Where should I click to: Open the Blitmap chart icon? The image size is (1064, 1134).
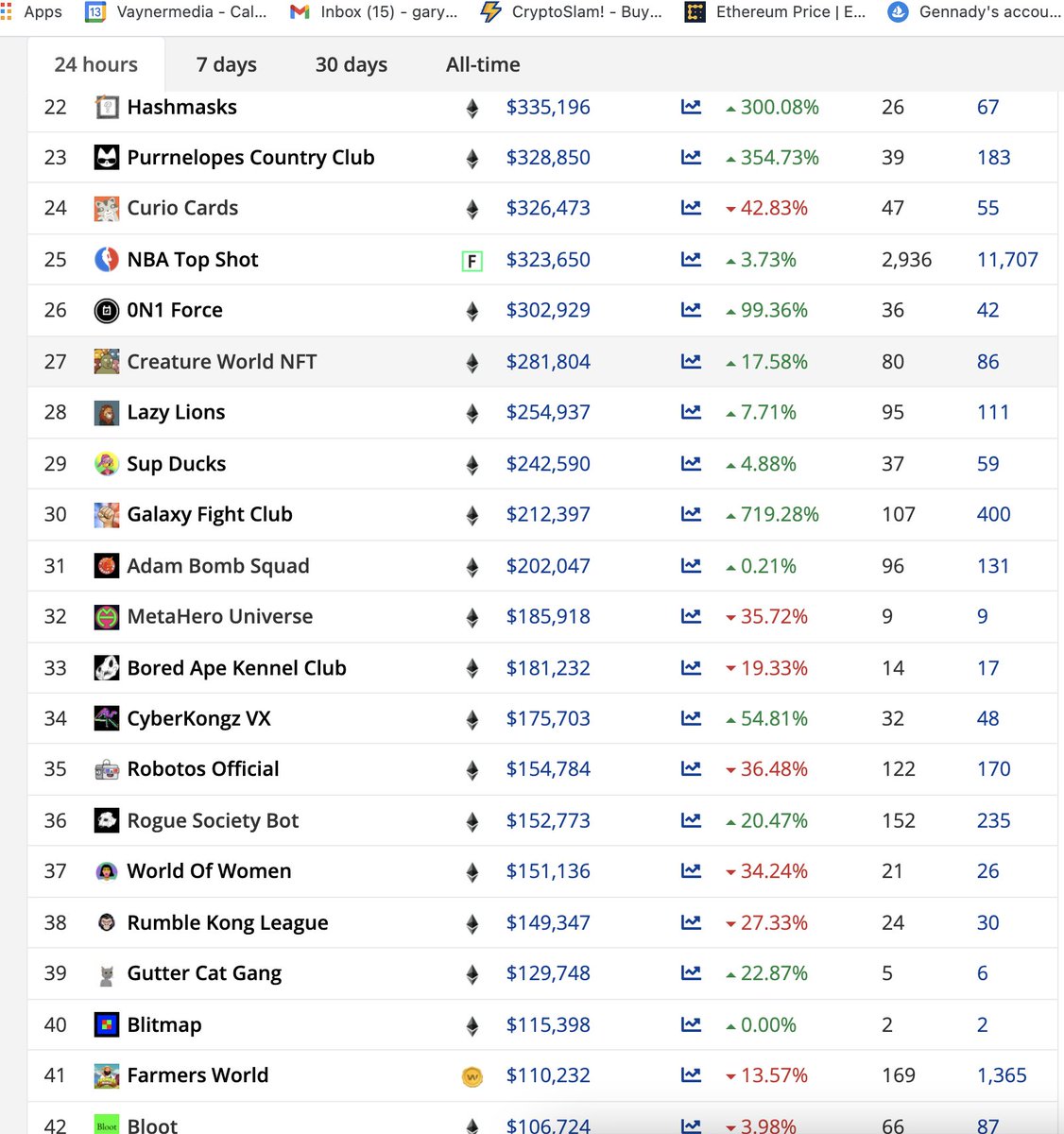[692, 1024]
